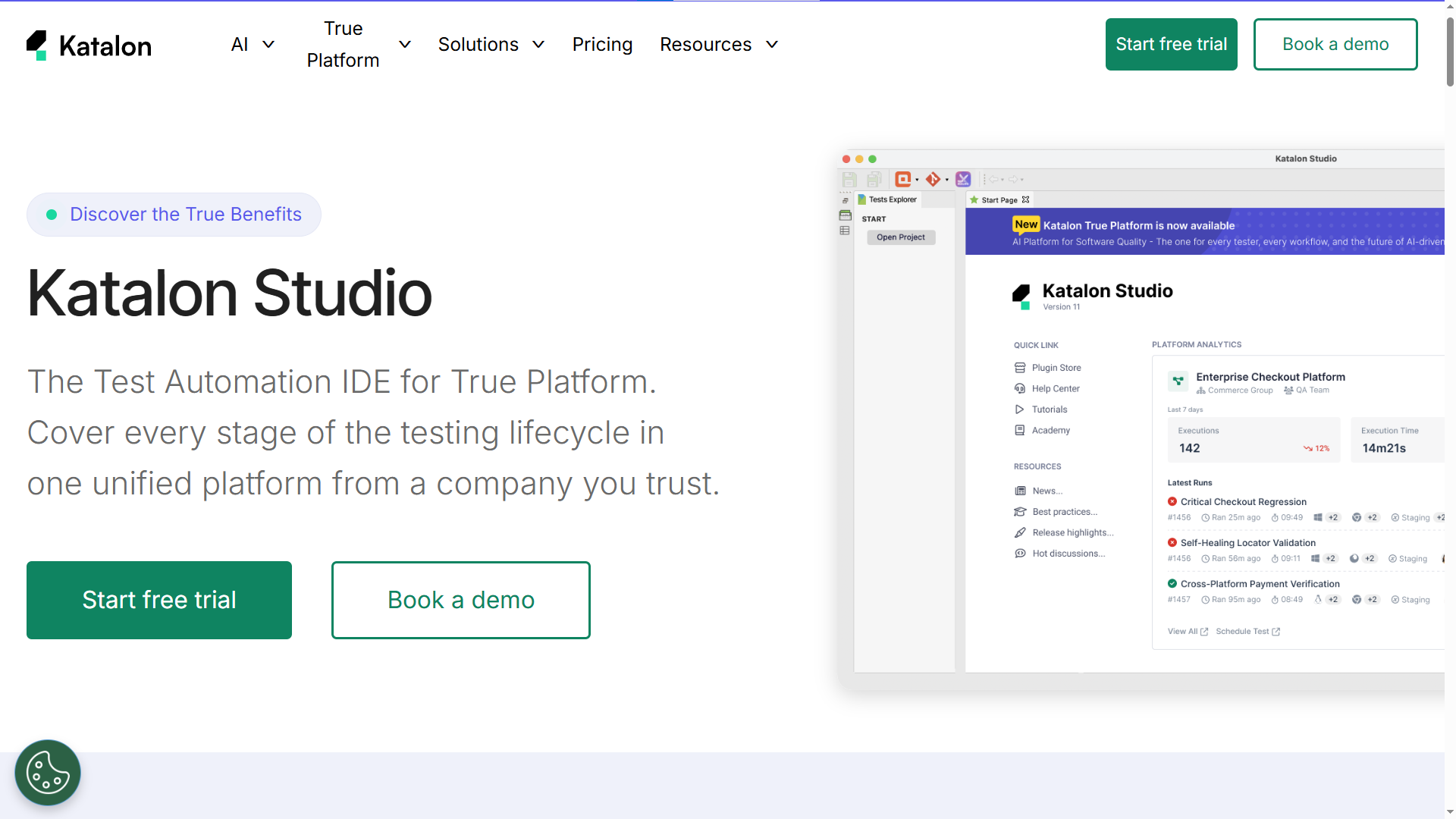The width and height of the screenshot is (1456, 819).
Task: Click the save icon in Studio toolbar
Action: [849, 180]
